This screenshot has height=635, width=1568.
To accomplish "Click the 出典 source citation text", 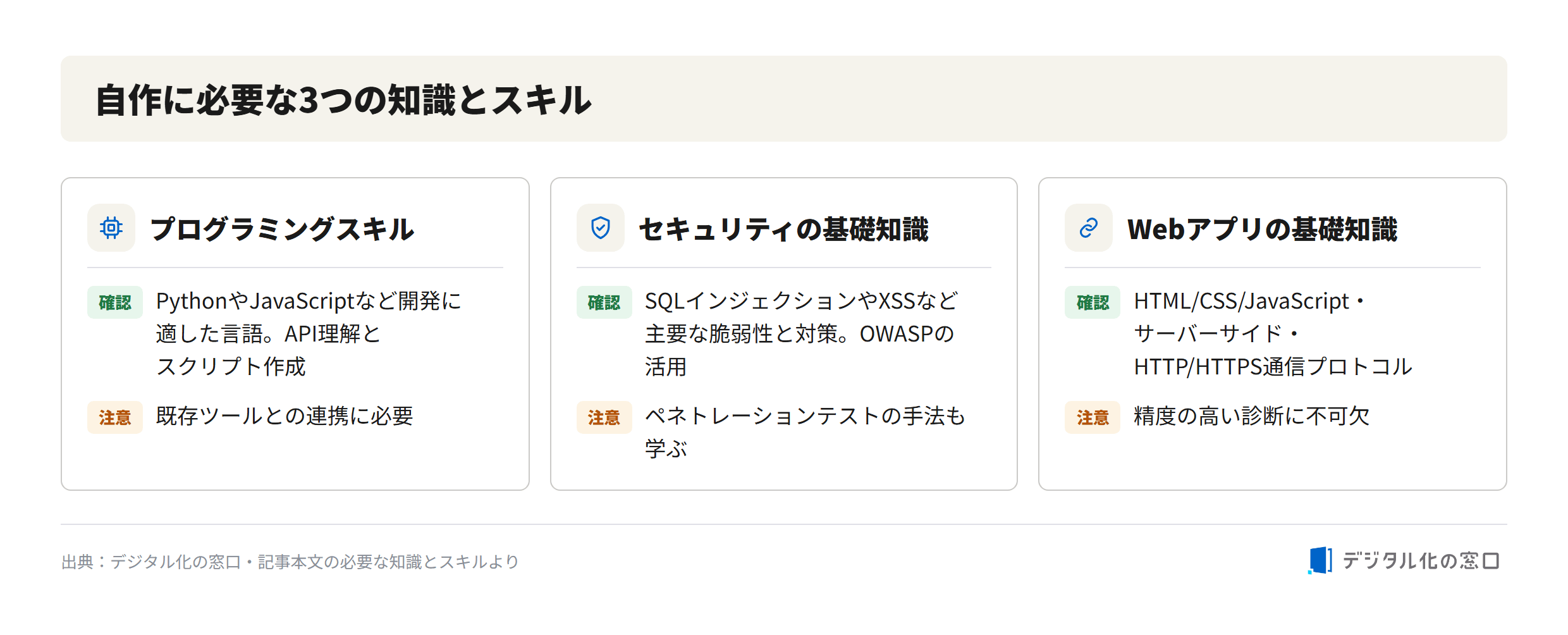I will point(290,562).
